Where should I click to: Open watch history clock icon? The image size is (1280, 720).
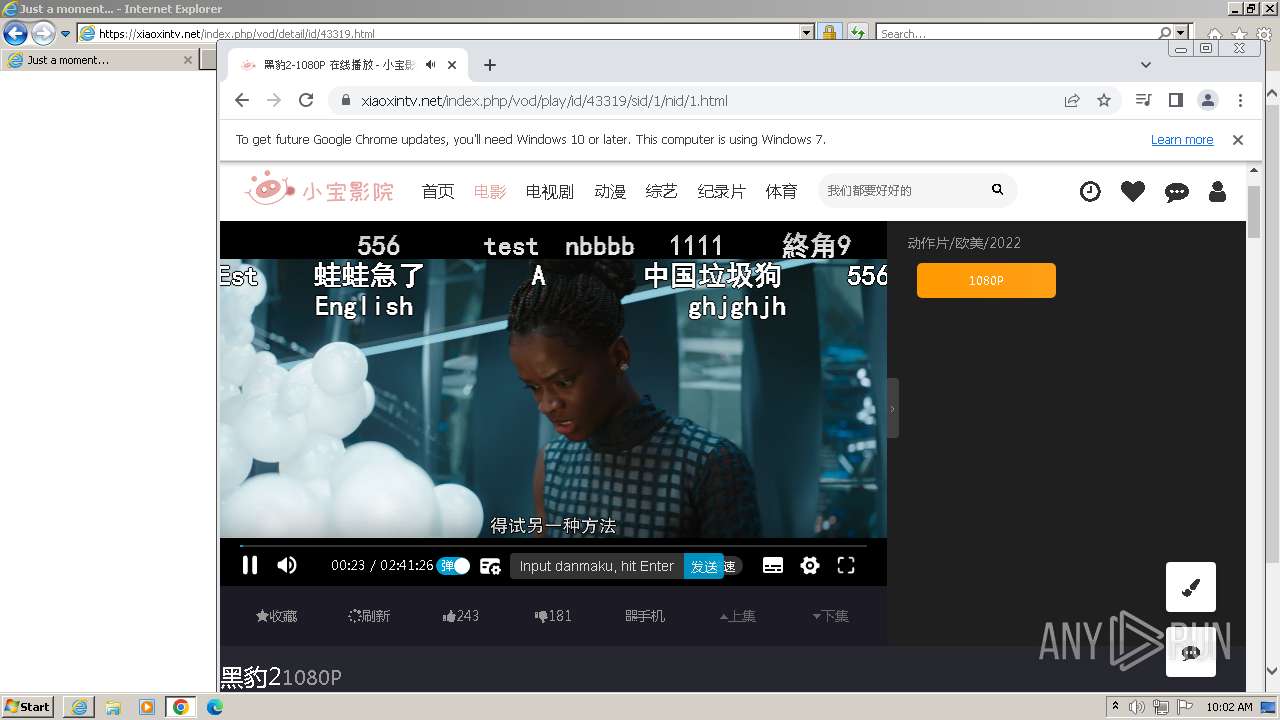[x=1090, y=191]
